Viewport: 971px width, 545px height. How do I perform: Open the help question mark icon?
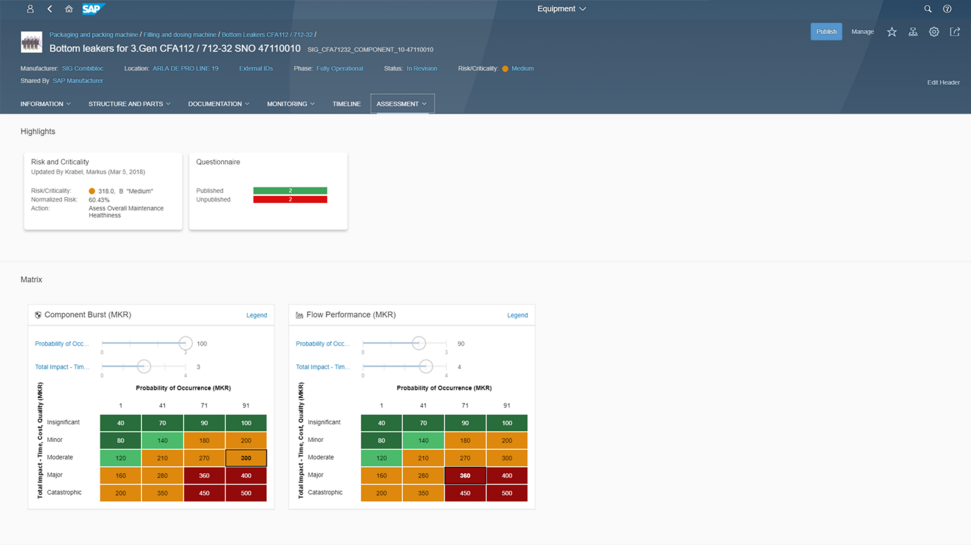click(x=947, y=9)
